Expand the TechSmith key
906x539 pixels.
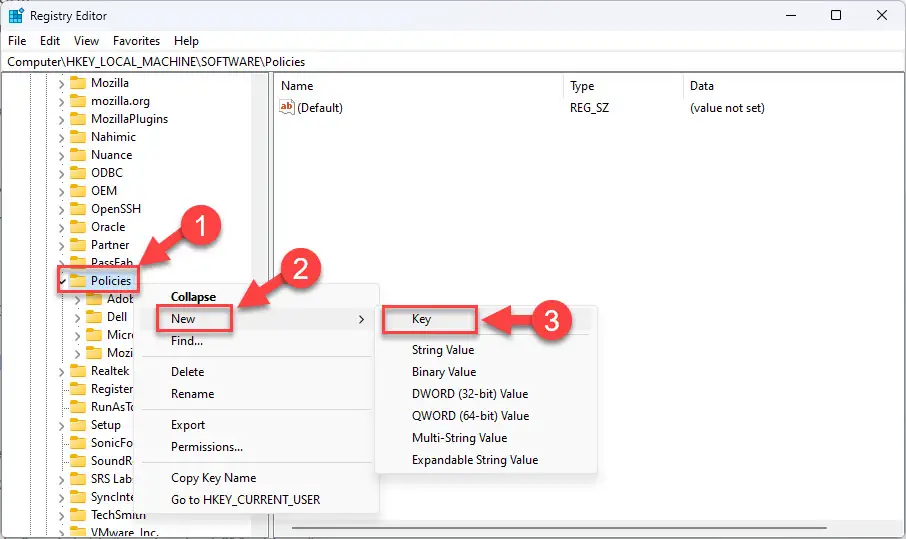pyautogui.click(x=61, y=515)
